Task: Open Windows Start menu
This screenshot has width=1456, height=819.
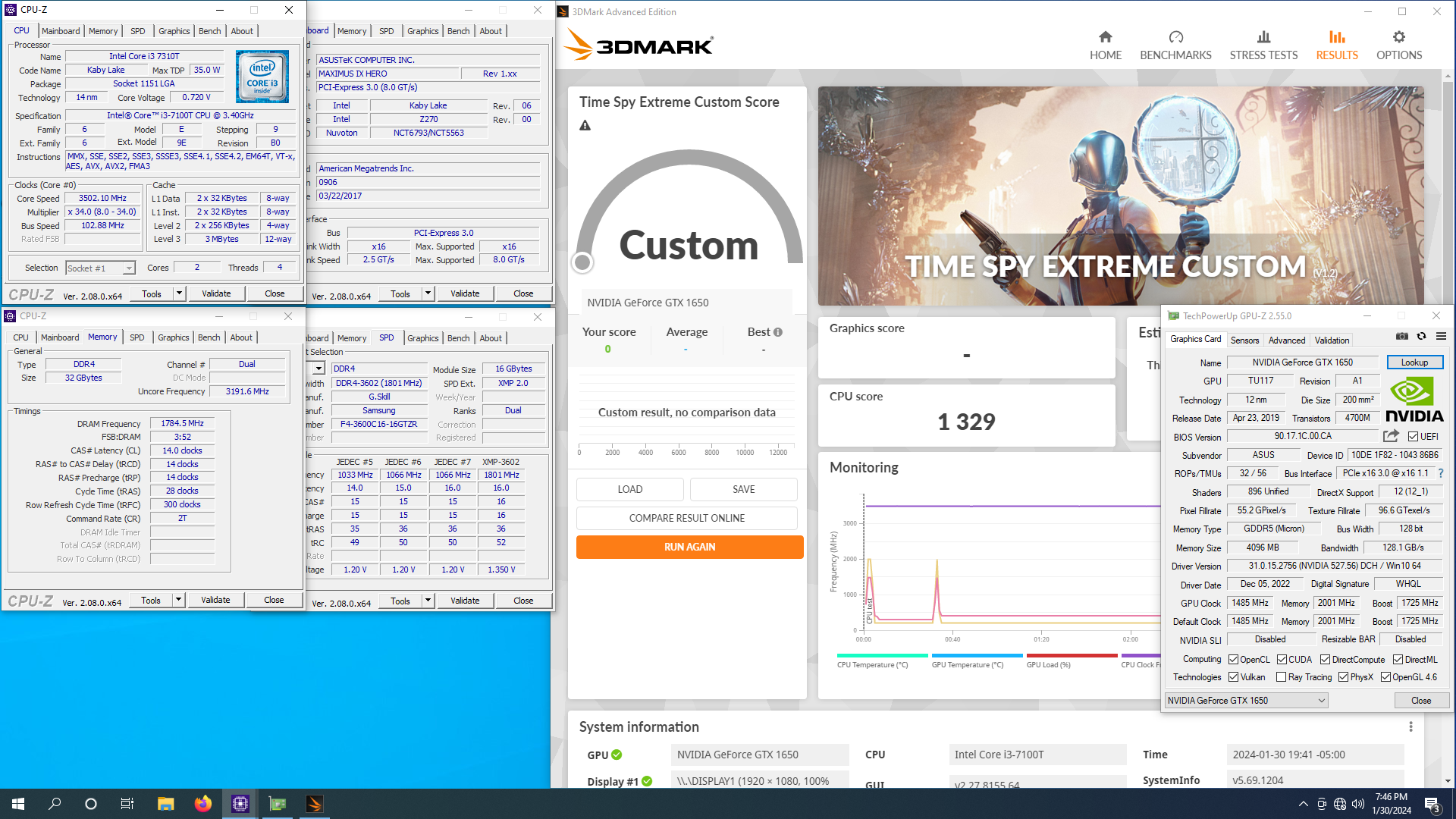Action: pos(18,804)
